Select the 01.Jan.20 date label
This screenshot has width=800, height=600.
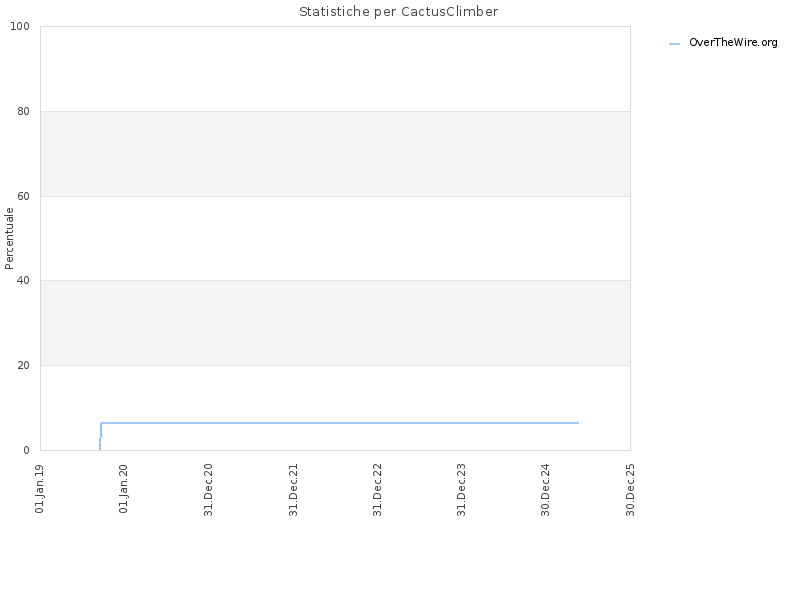point(123,488)
